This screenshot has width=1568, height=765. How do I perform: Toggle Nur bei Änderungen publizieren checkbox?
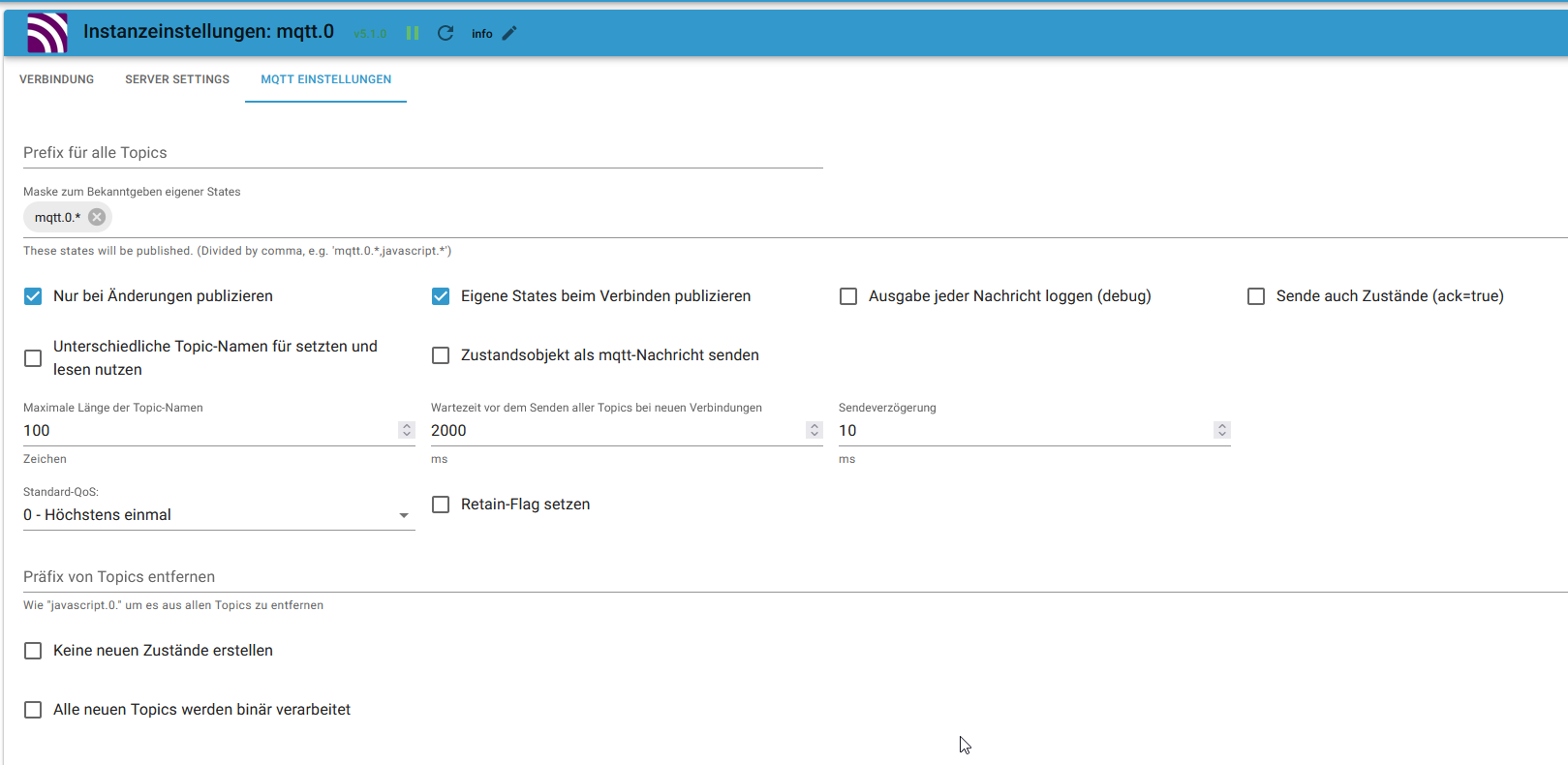(x=33, y=296)
